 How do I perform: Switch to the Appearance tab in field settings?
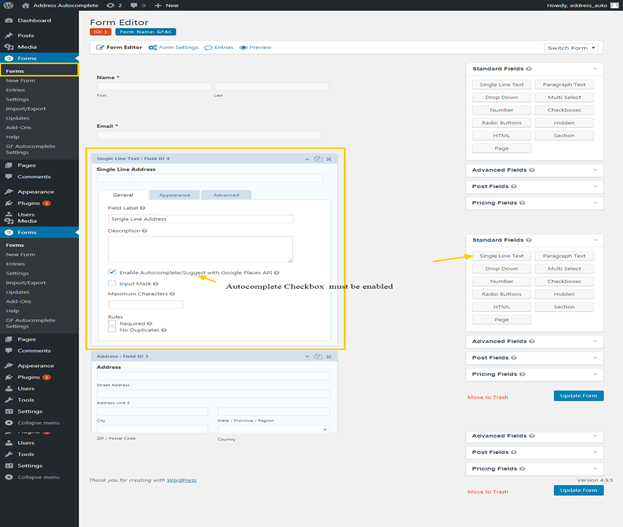175,195
